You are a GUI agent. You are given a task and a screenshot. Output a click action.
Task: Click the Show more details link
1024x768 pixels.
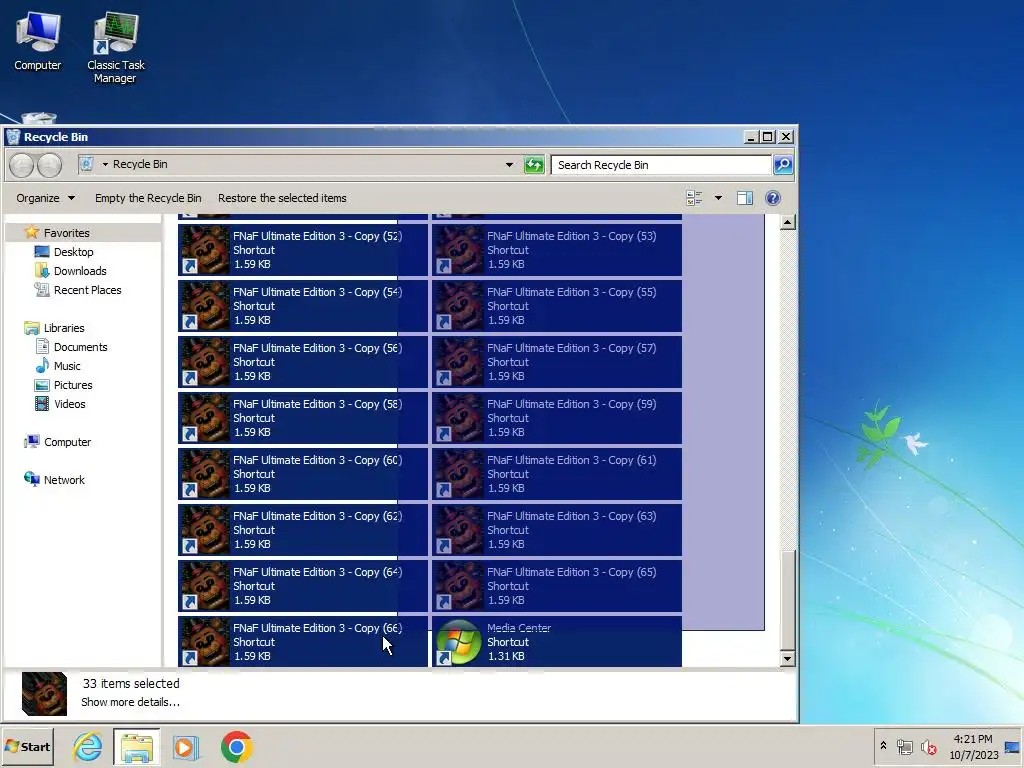130,702
